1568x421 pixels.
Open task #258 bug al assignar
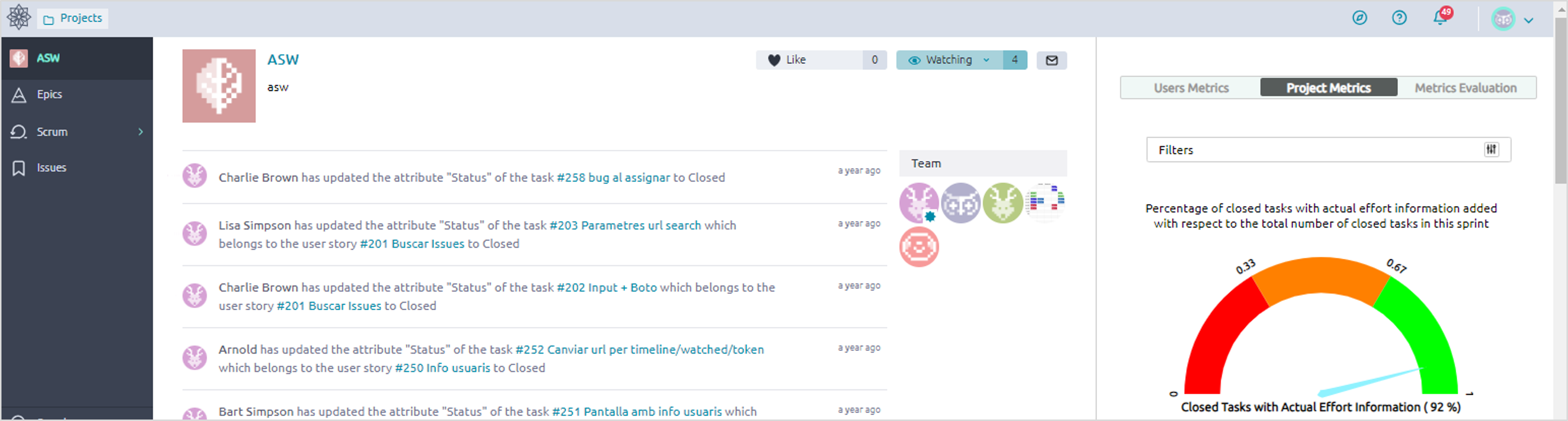coord(612,177)
